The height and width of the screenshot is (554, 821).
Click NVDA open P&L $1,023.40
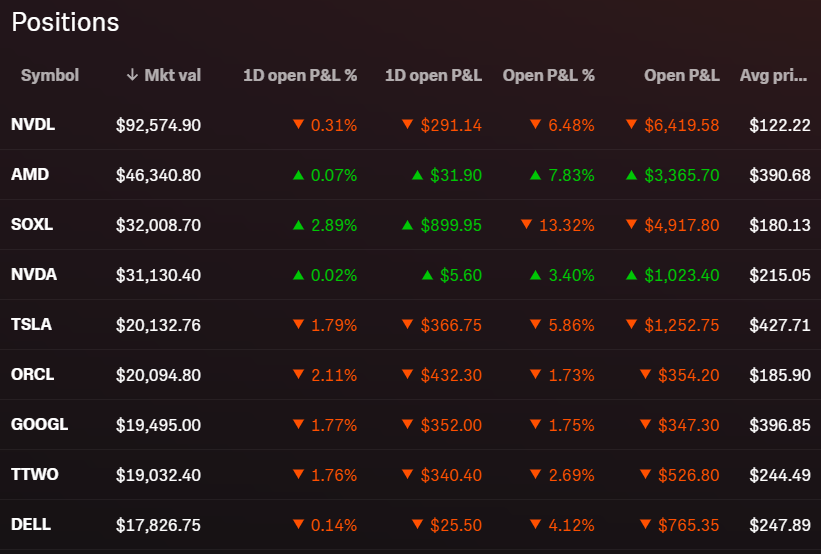(x=681, y=275)
